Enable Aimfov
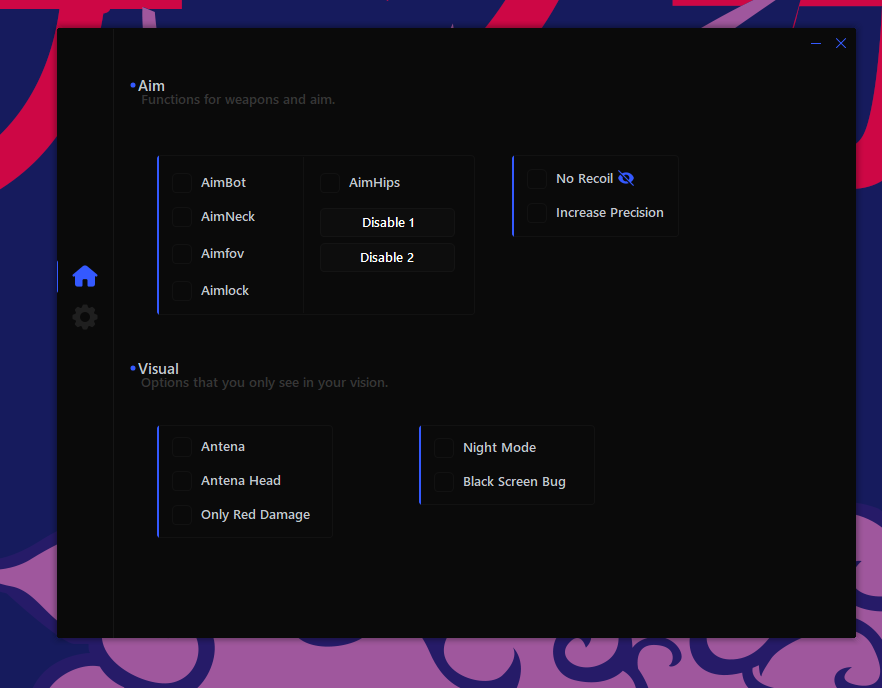Image resolution: width=882 pixels, height=688 pixels. click(x=181, y=253)
